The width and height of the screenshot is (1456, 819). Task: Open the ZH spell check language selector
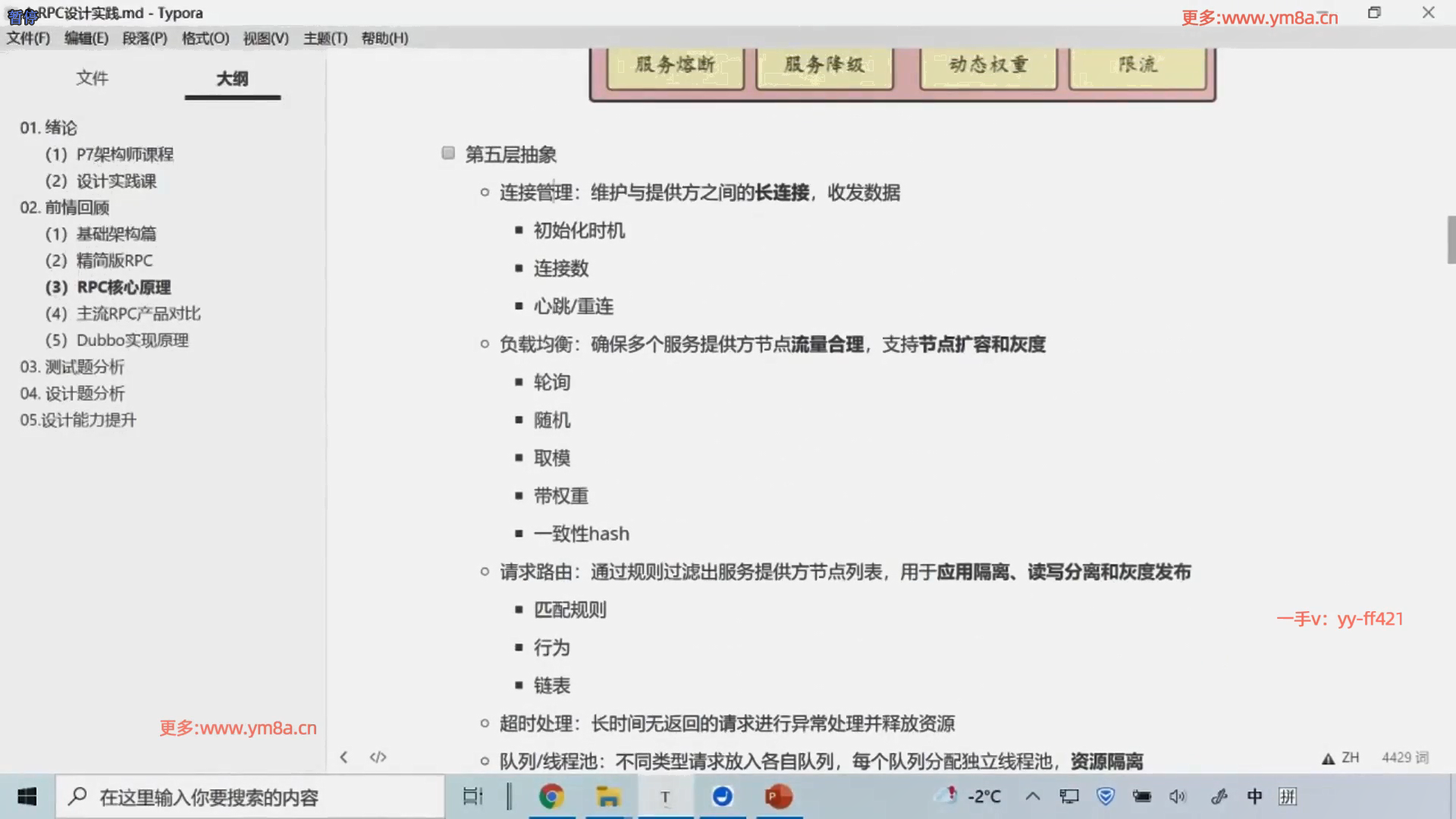[x=1350, y=758]
